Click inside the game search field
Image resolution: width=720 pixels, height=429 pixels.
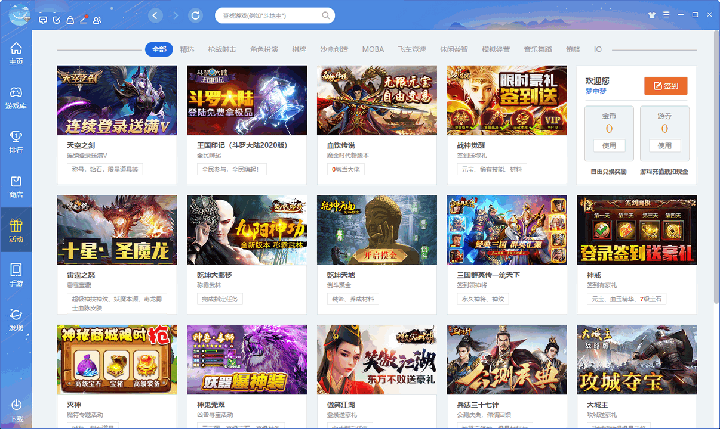click(275, 16)
